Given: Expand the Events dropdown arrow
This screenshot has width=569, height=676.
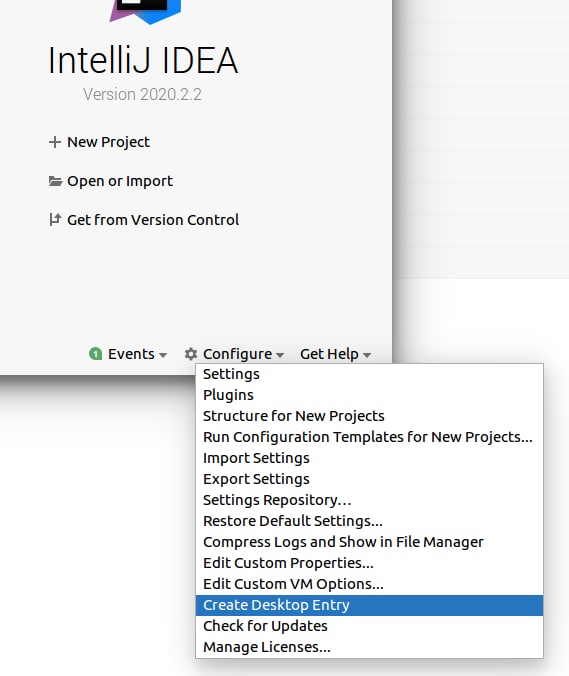Looking at the screenshot, I should pyautogui.click(x=163, y=355).
